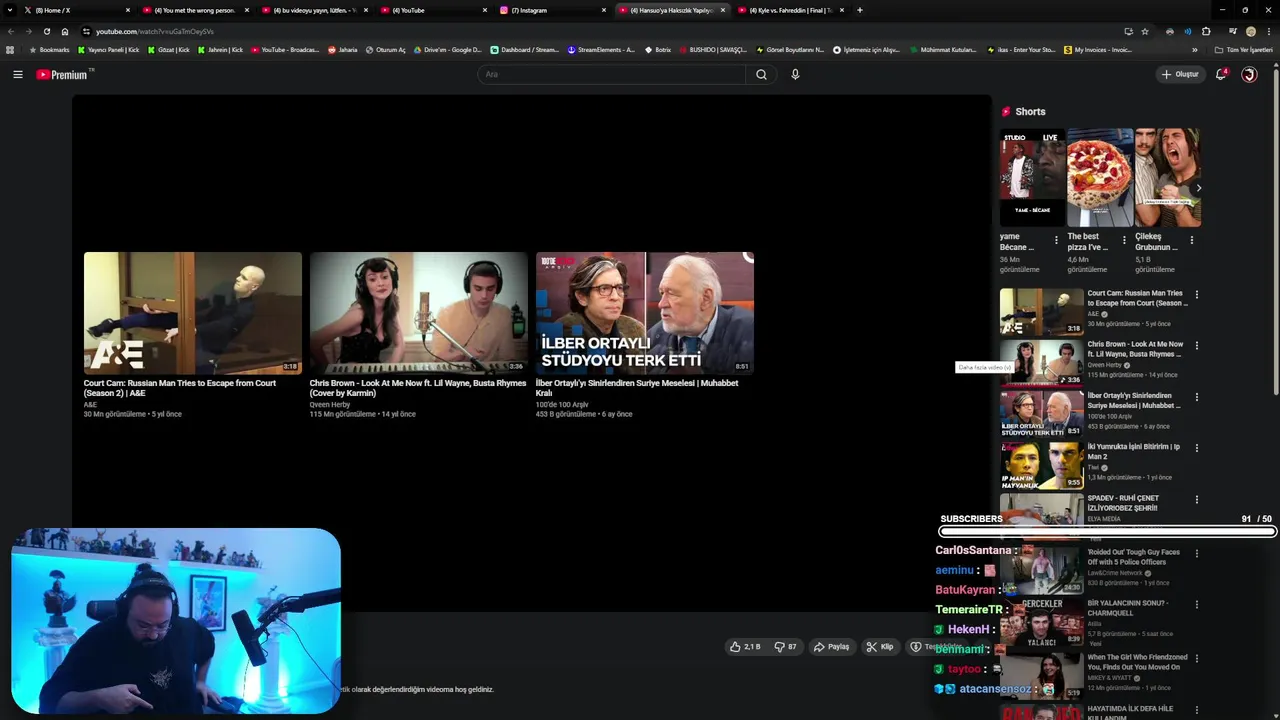This screenshot has width=1280, height=720.
Task: Switch to 'You met the wrong person' tab
Action: point(195,10)
